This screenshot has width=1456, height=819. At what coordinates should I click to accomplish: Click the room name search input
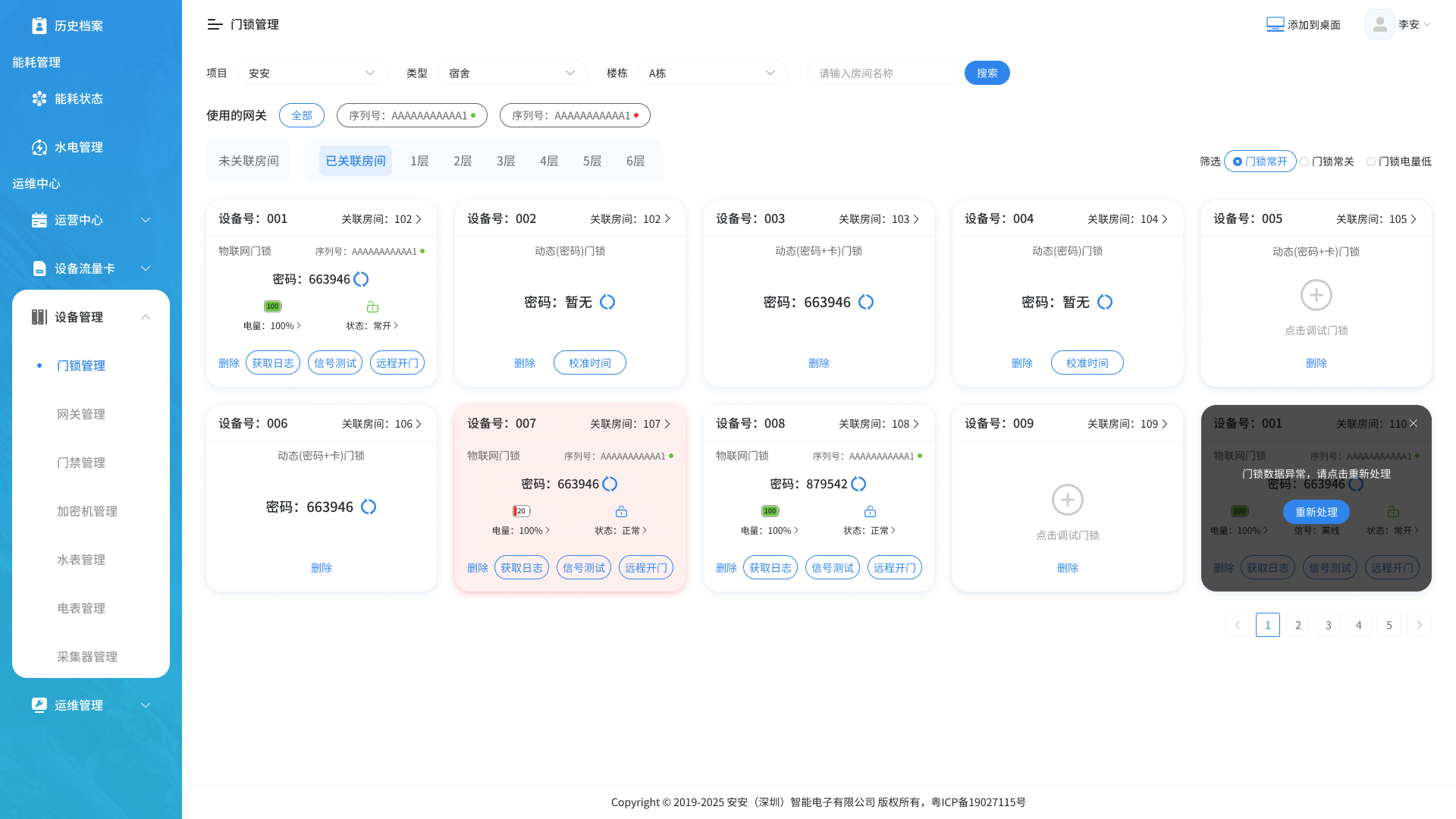[x=883, y=73]
